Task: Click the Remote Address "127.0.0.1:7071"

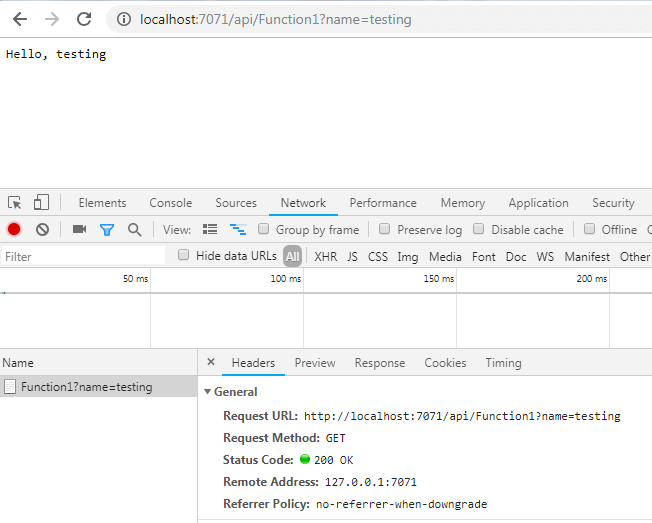Action: pyautogui.click(x=370, y=482)
